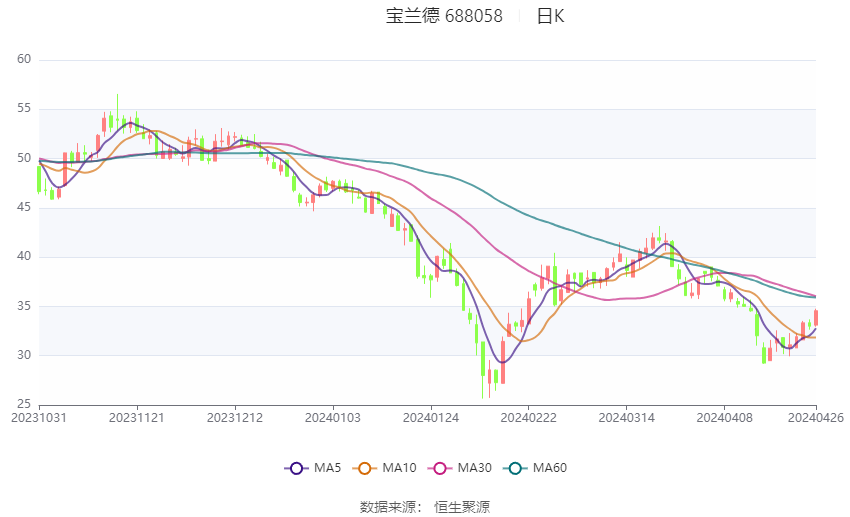
Task: Click the data source 恒生聚源 text
Action: click(462, 507)
